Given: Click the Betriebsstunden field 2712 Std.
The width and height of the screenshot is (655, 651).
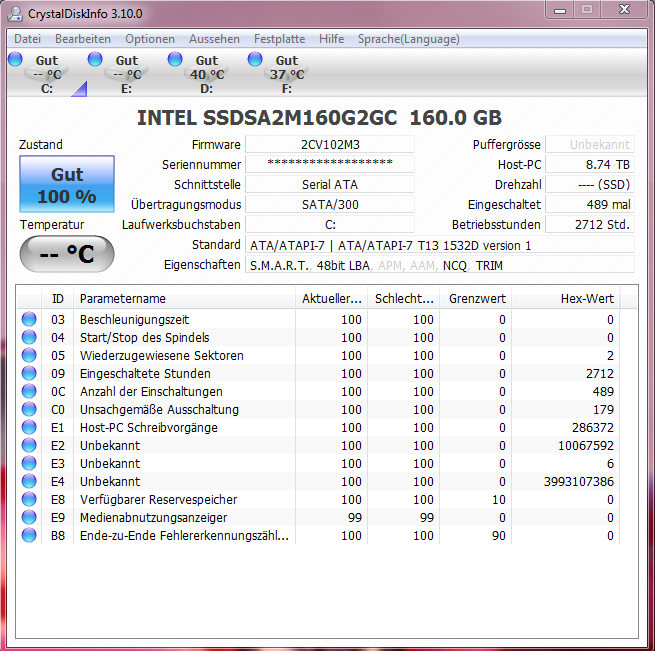Looking at the screenshot, I should coord(590,224).
